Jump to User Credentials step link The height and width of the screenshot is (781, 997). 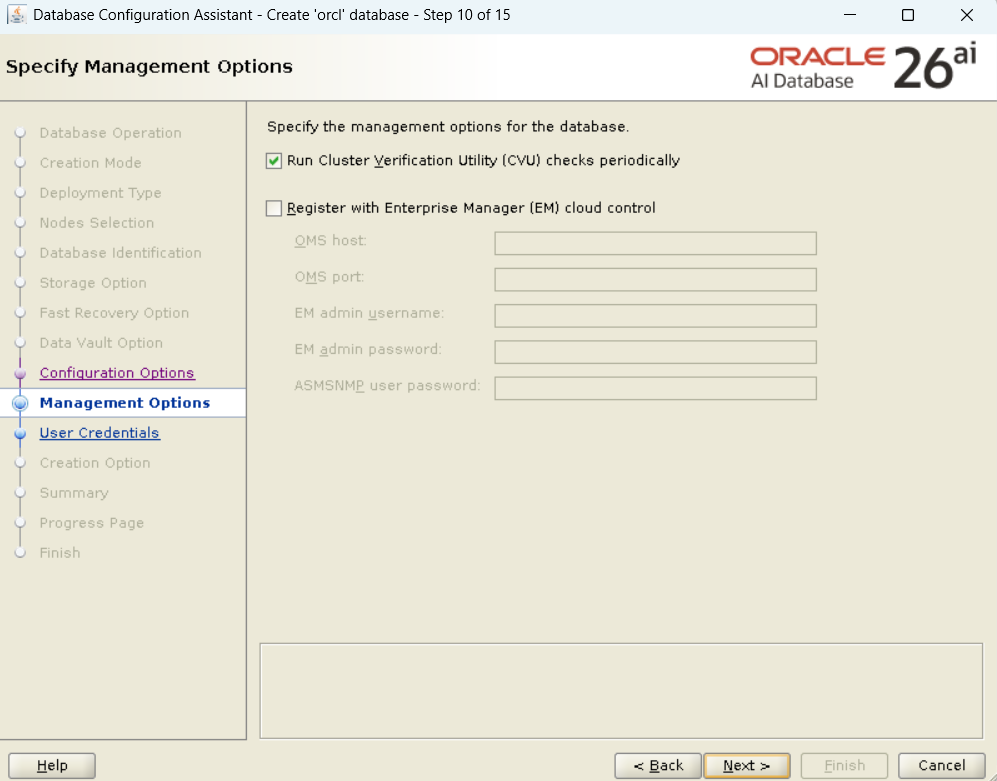click(99, 433)
